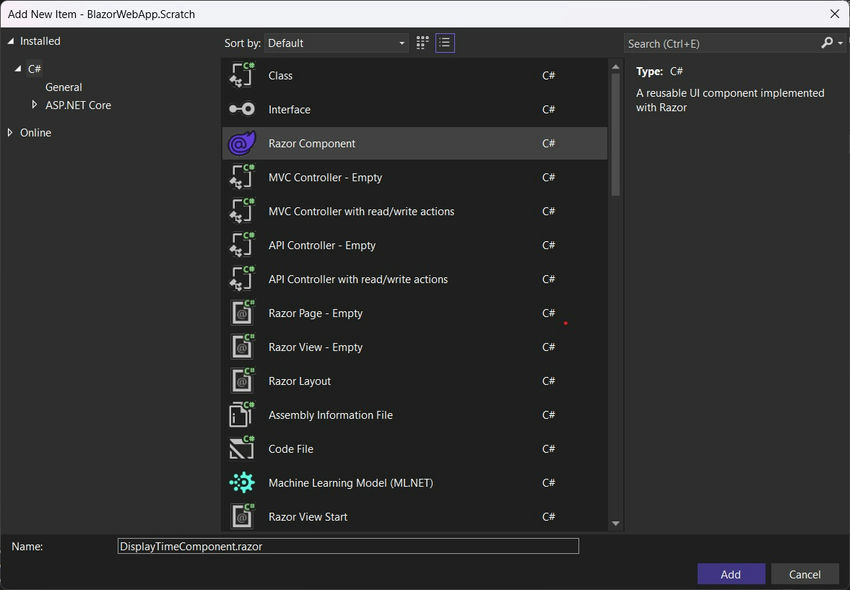Select the Interface template icon

241,109
